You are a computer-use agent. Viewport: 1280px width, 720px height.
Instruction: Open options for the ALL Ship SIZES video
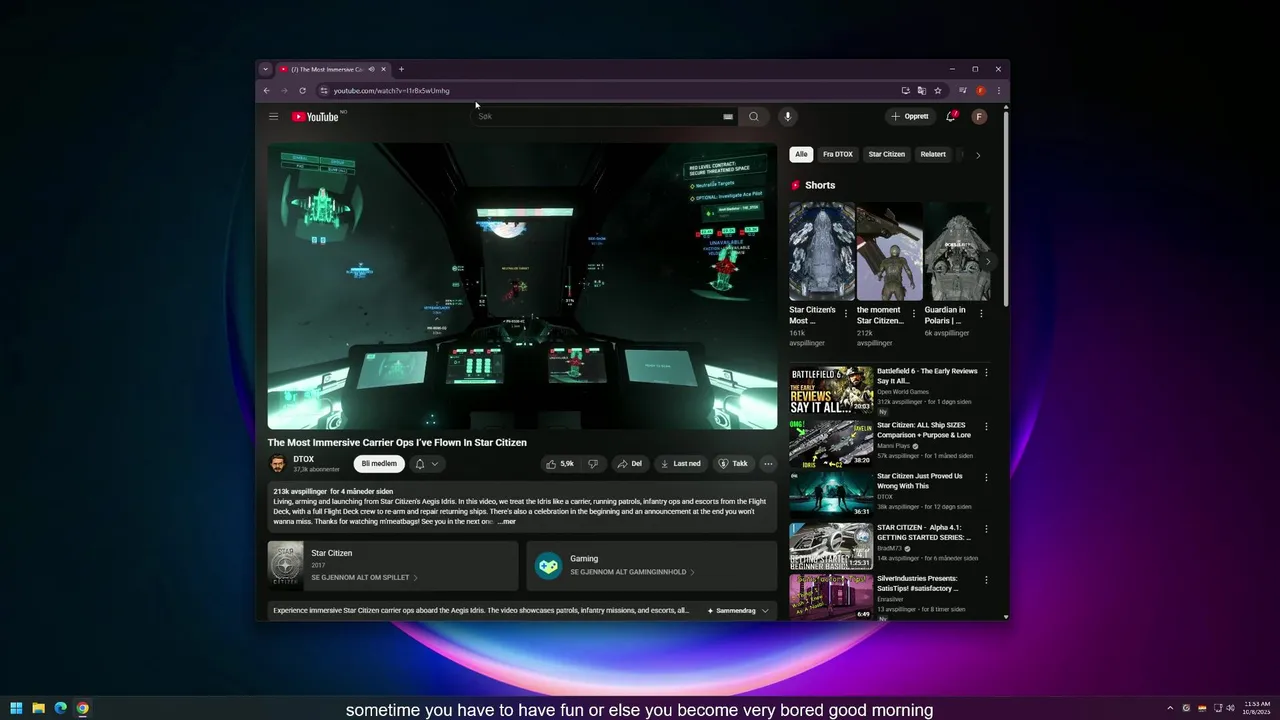(x=986, y=425)
